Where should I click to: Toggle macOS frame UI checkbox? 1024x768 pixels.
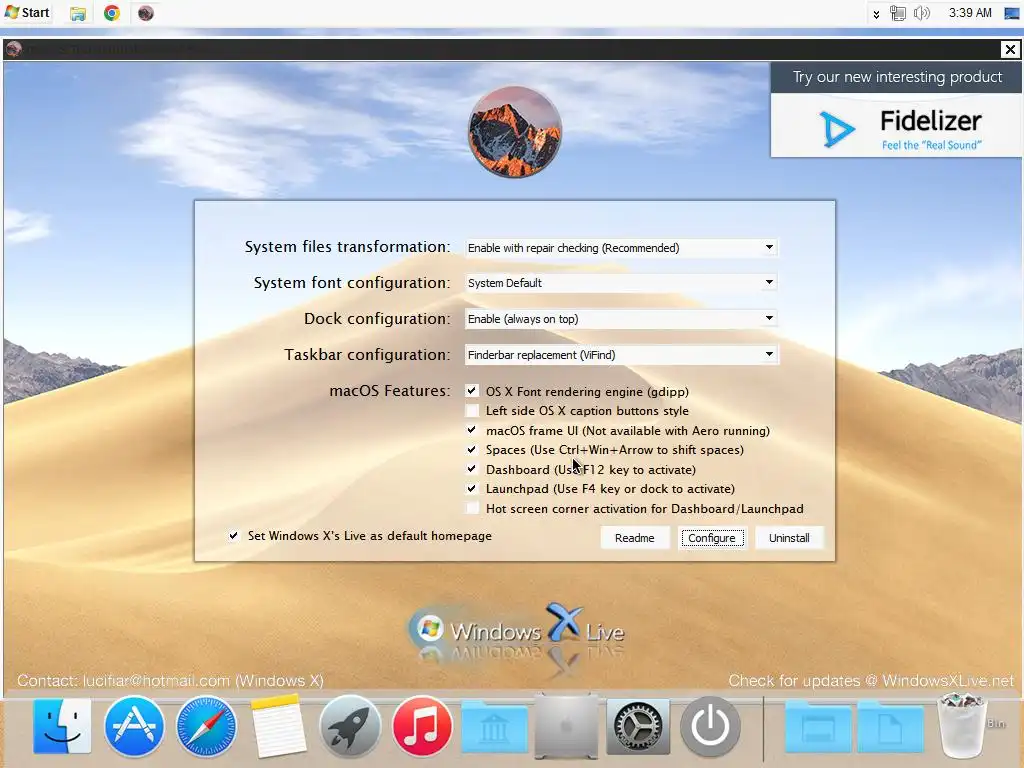tap(472, 430)
